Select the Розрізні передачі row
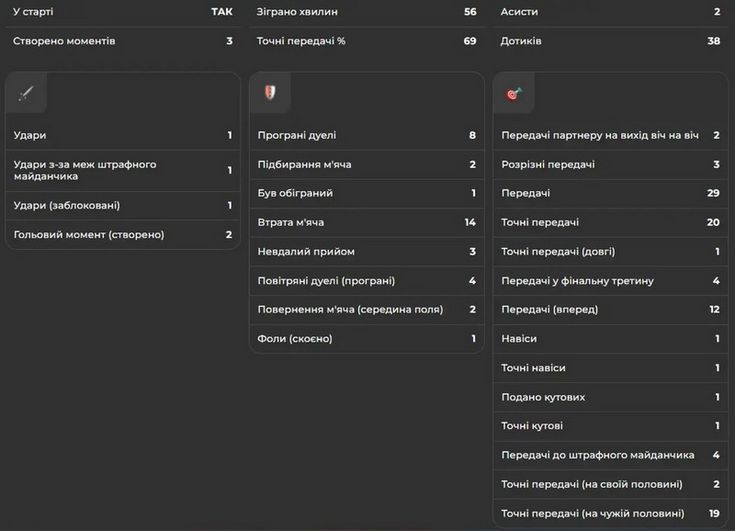 point(610,165)
